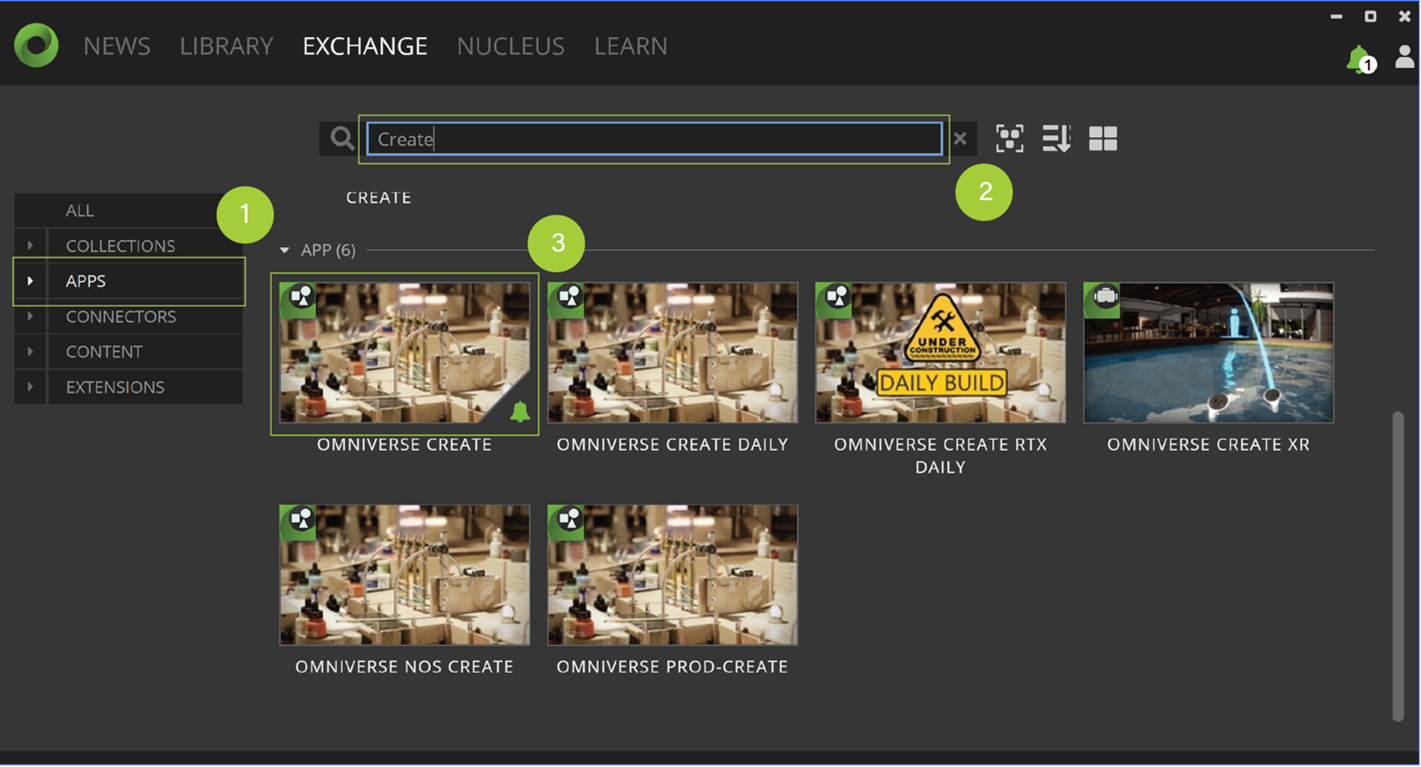Click the OMNIVERSE CREATE XR label
This screenshot has height=767, width=1421.
pos(1208,444)
